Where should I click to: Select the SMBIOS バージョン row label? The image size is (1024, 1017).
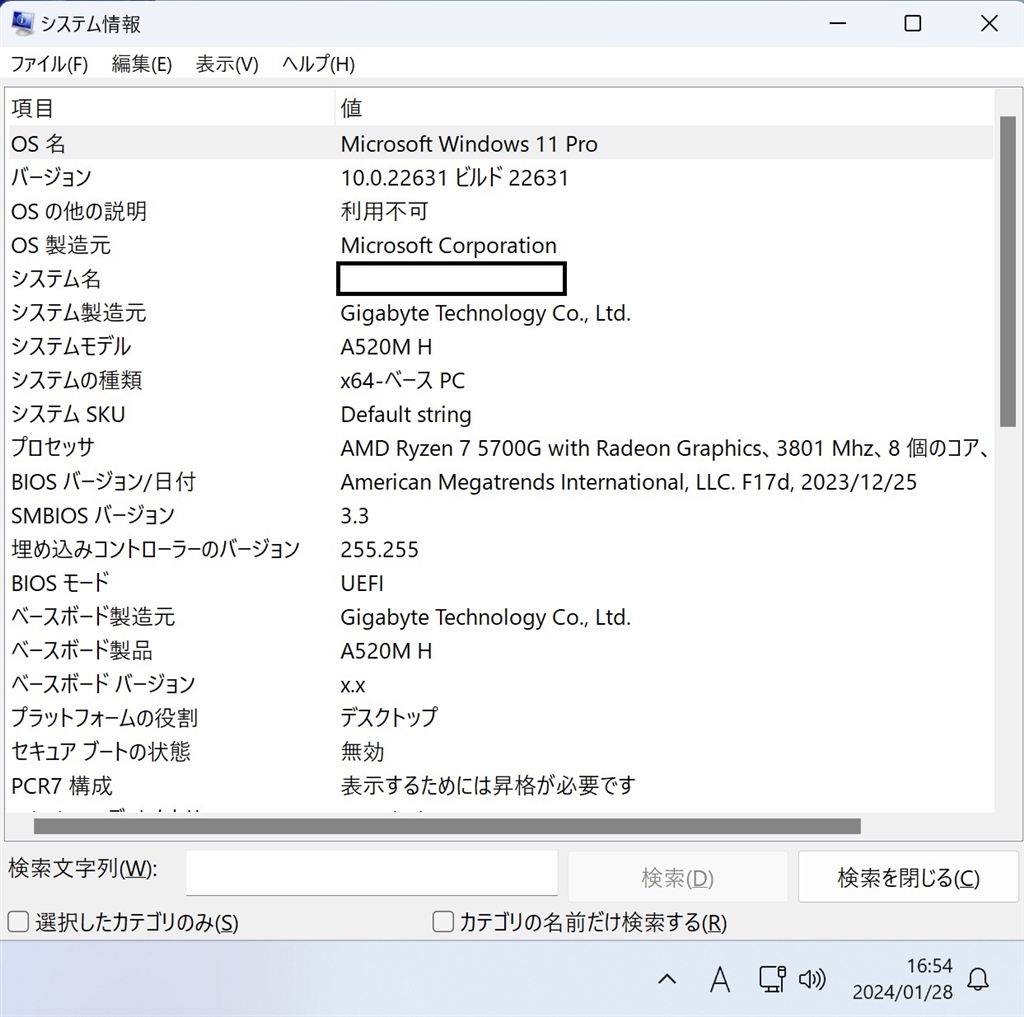click(93, 516)
